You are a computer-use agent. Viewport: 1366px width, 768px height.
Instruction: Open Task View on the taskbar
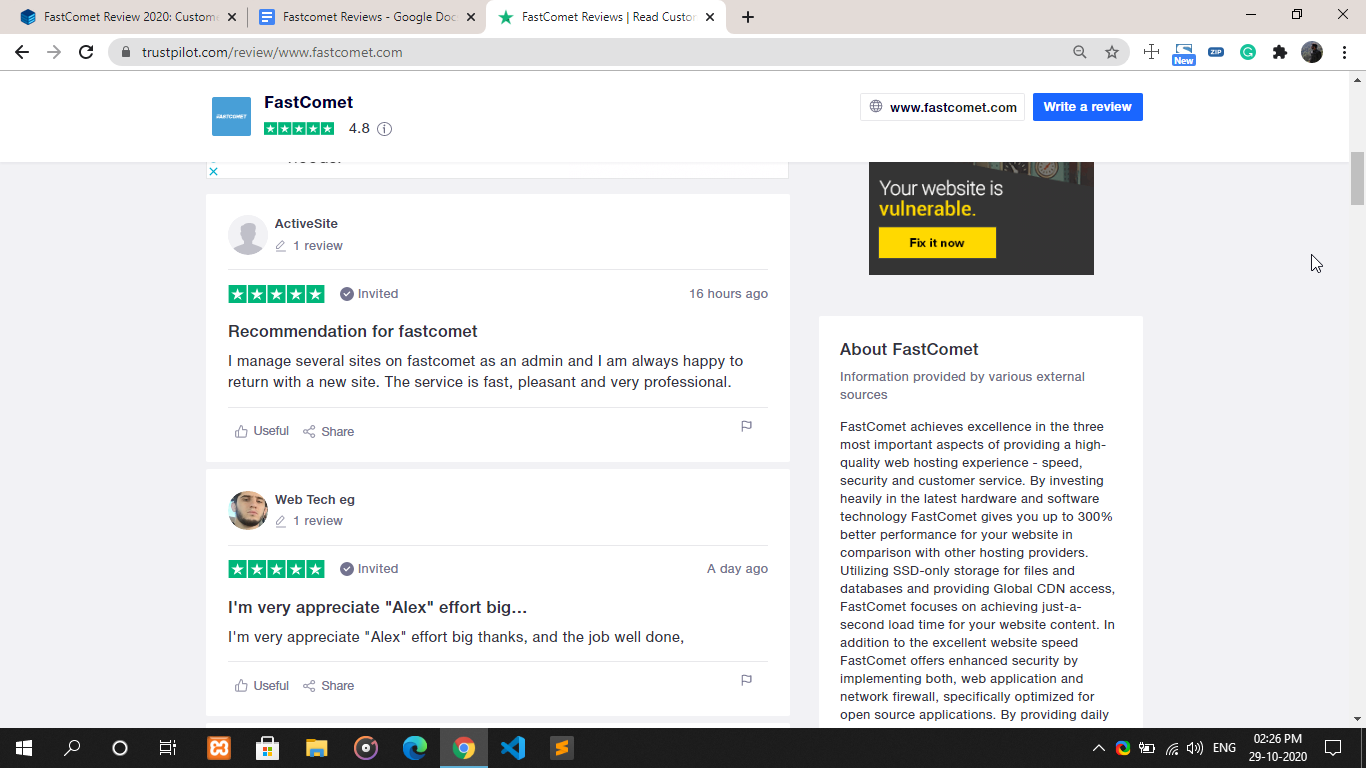pyautogui.click(x=168, y=748)
